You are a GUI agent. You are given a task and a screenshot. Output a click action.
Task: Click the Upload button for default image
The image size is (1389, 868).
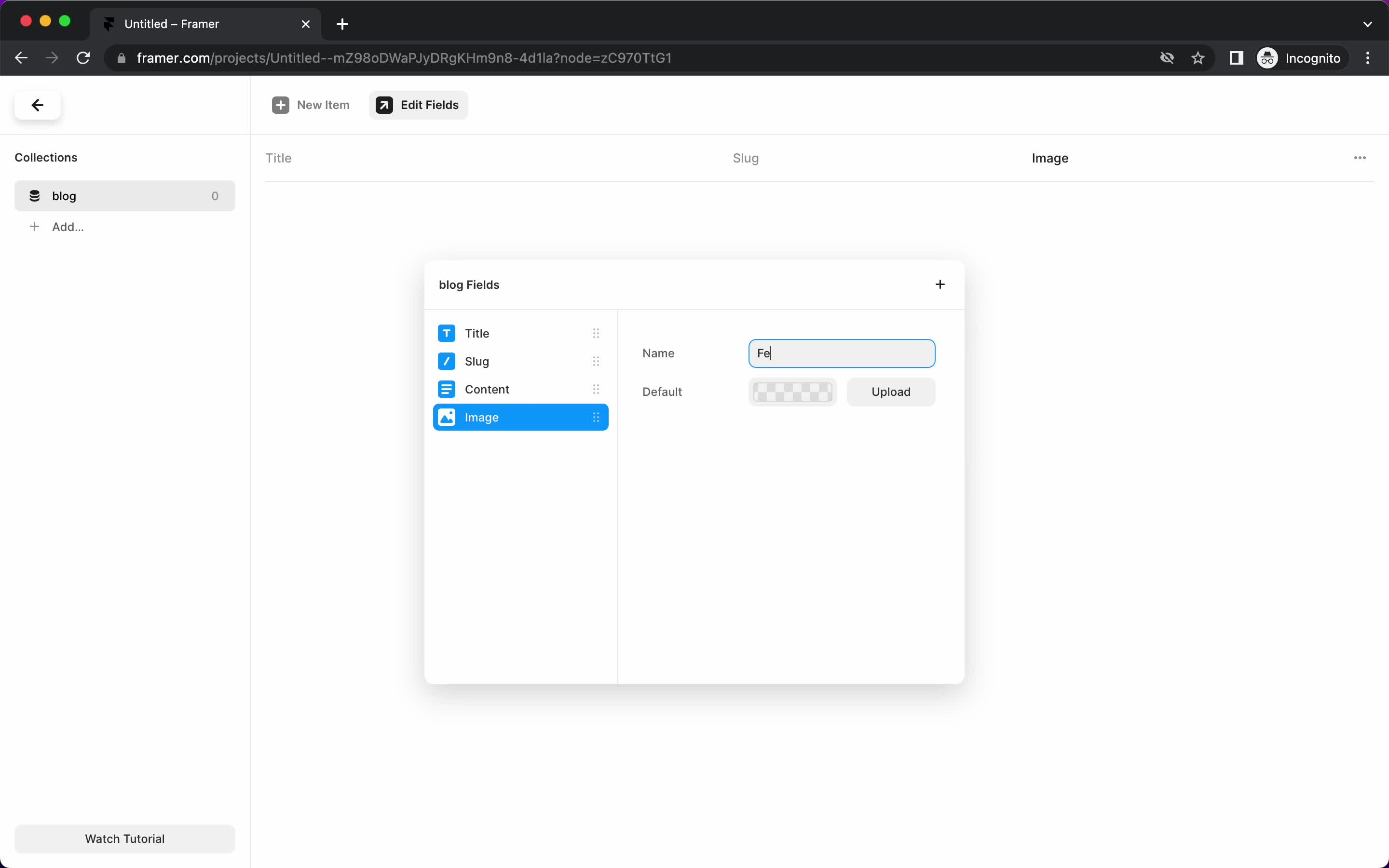point(891,391)
